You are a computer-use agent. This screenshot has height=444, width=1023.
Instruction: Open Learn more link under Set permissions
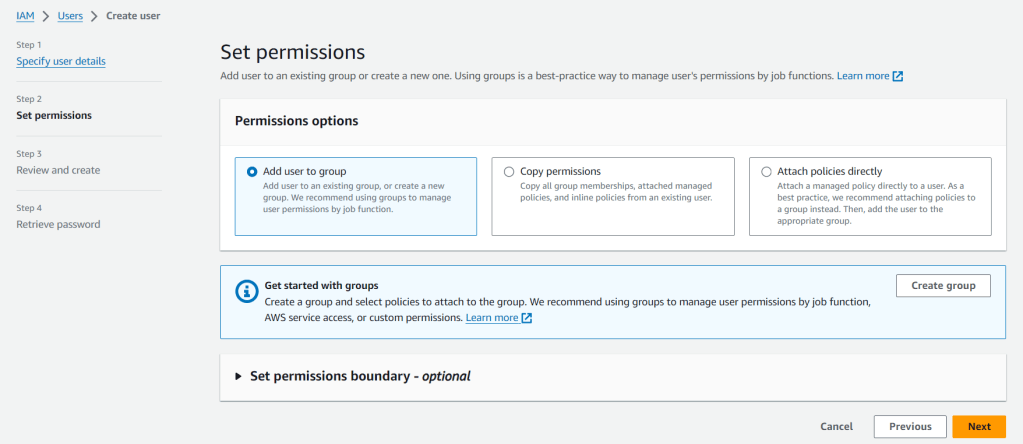863,76
